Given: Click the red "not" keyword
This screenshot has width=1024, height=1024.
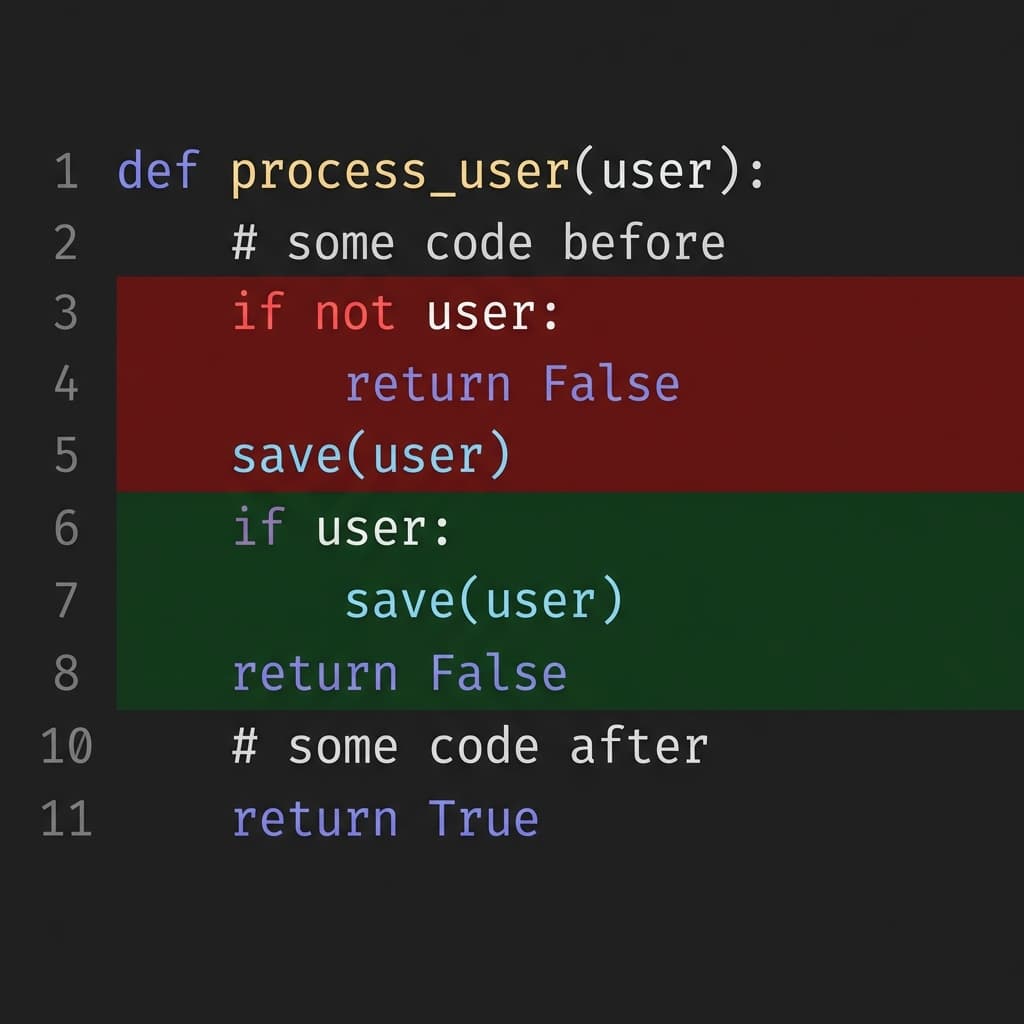Looking at the screenshot, I should pos(355,313).
